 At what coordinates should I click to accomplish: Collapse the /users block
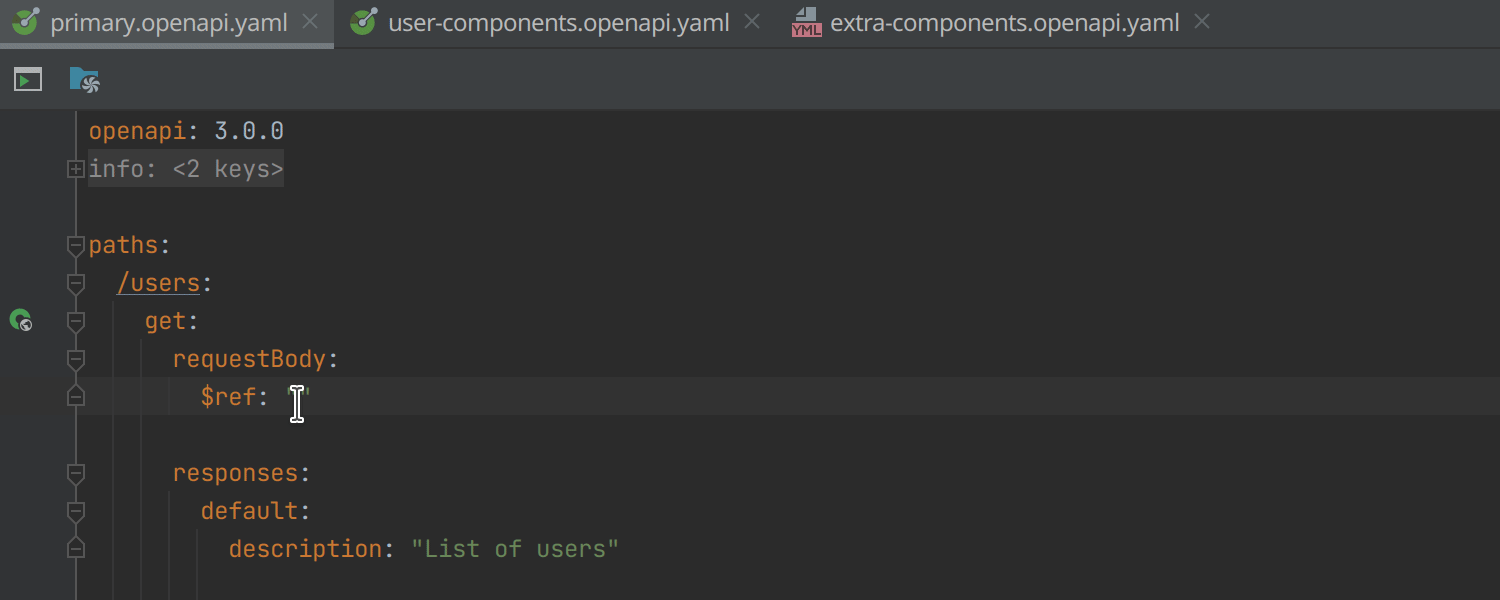75,284
